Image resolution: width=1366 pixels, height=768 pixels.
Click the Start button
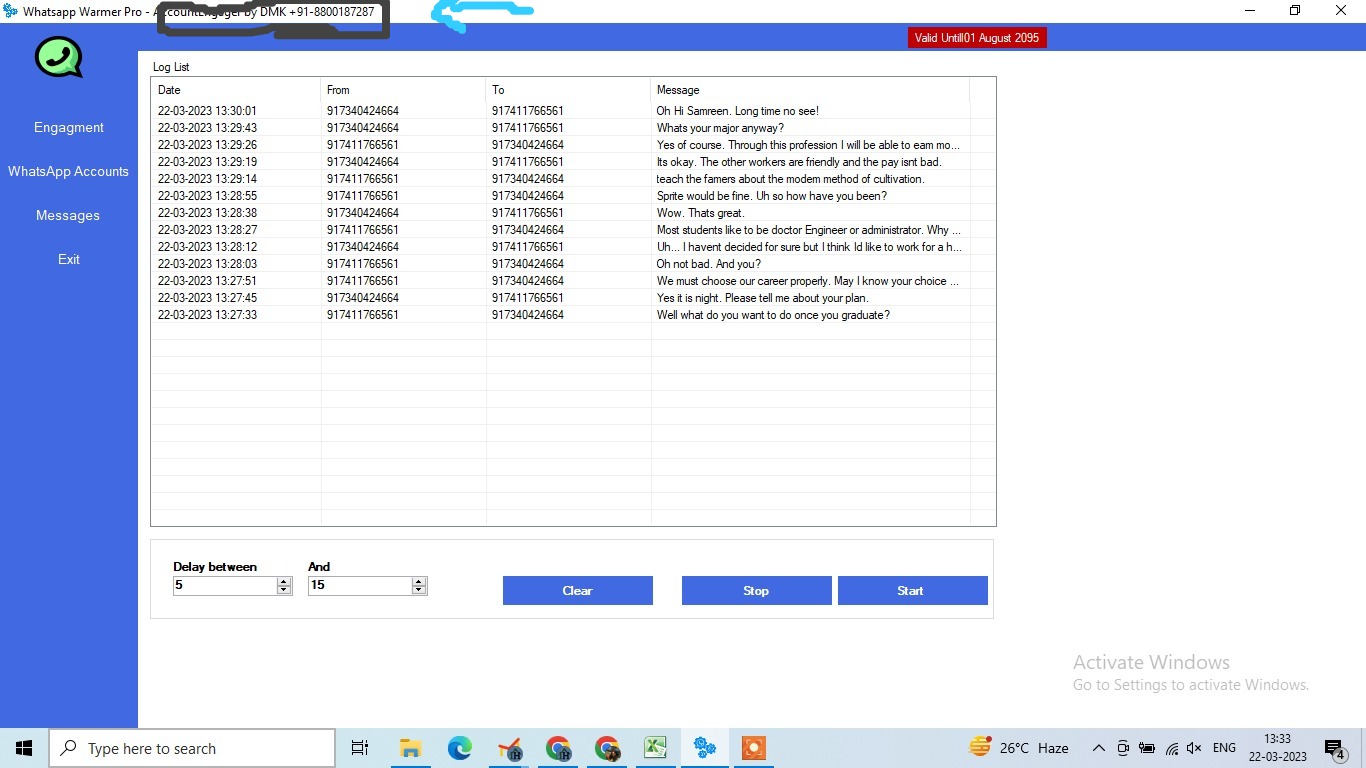(x=913, y=590)
